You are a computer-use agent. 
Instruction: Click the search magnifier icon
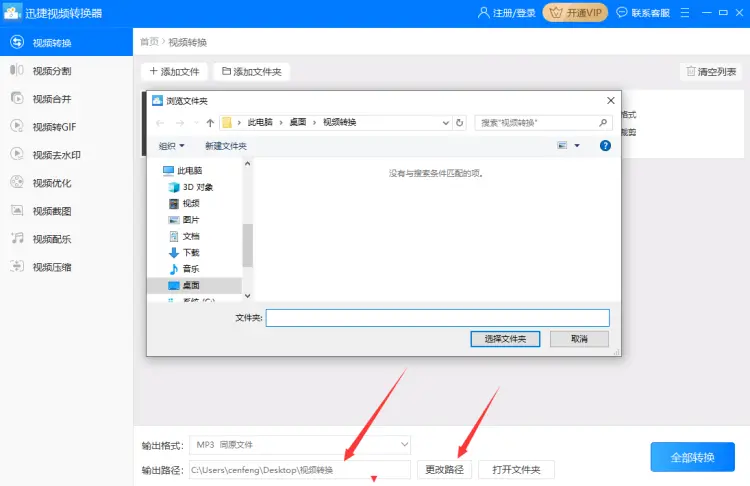click(x=603, y=123)
